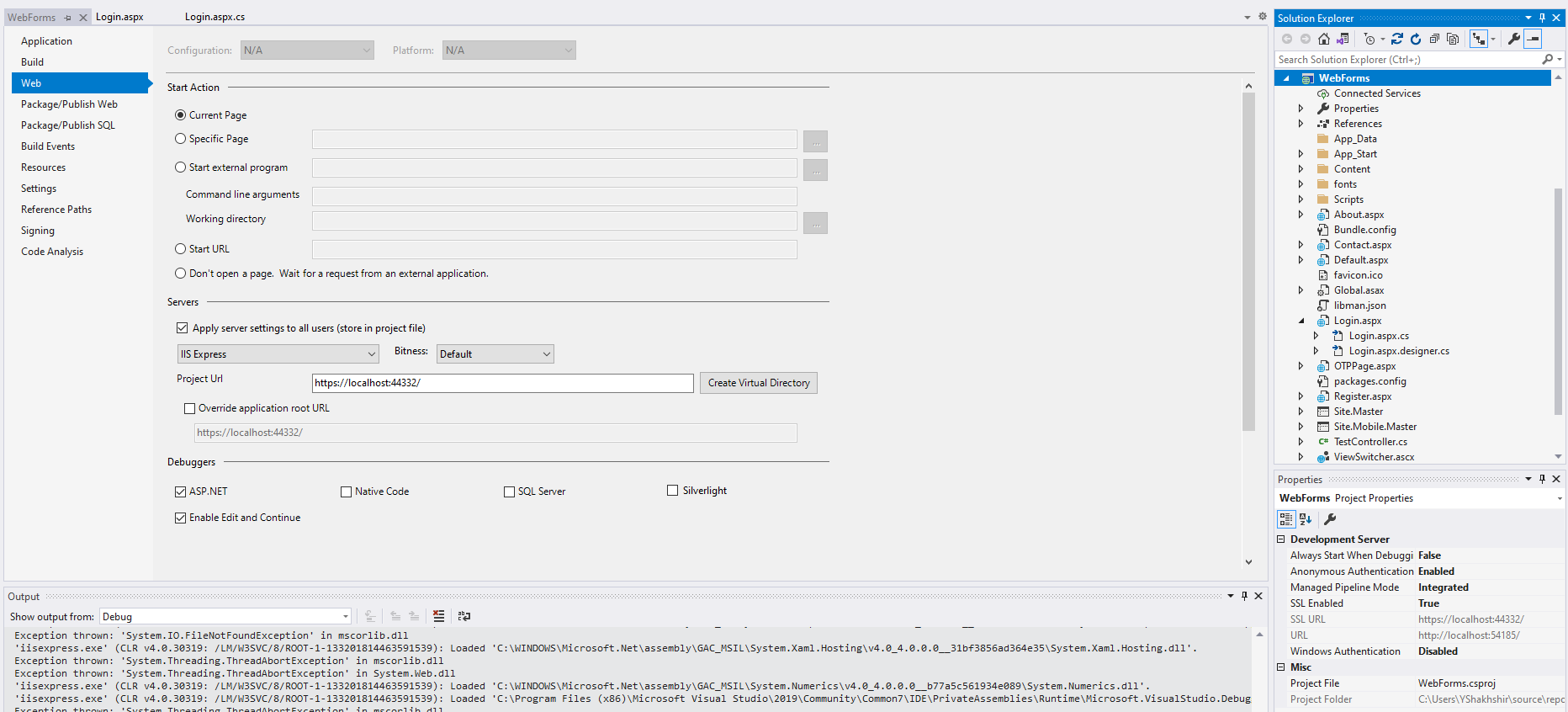
Task: Select the Start URL radio button
Action: click(180, 249)
